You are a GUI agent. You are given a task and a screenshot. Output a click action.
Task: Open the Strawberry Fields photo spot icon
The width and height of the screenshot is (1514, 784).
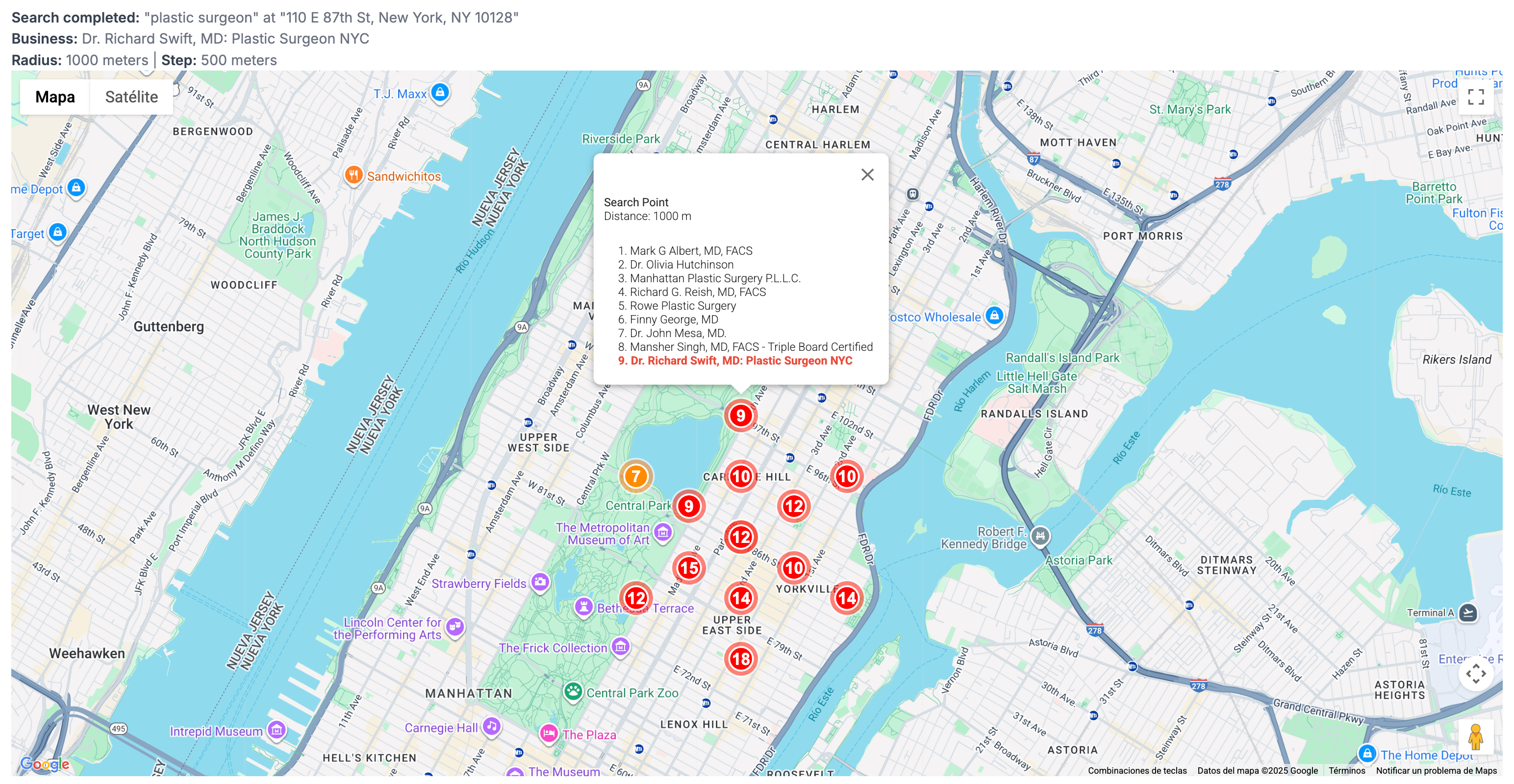coord(541,582)
